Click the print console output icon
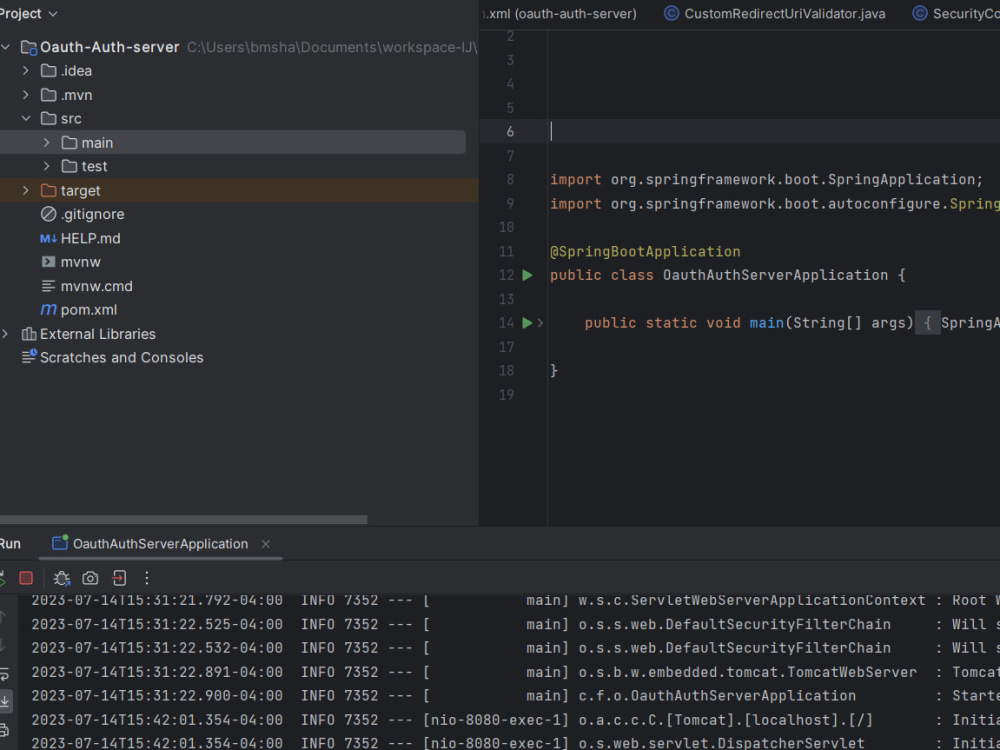Screen dimensions: 1000x750 click(4, 730)
